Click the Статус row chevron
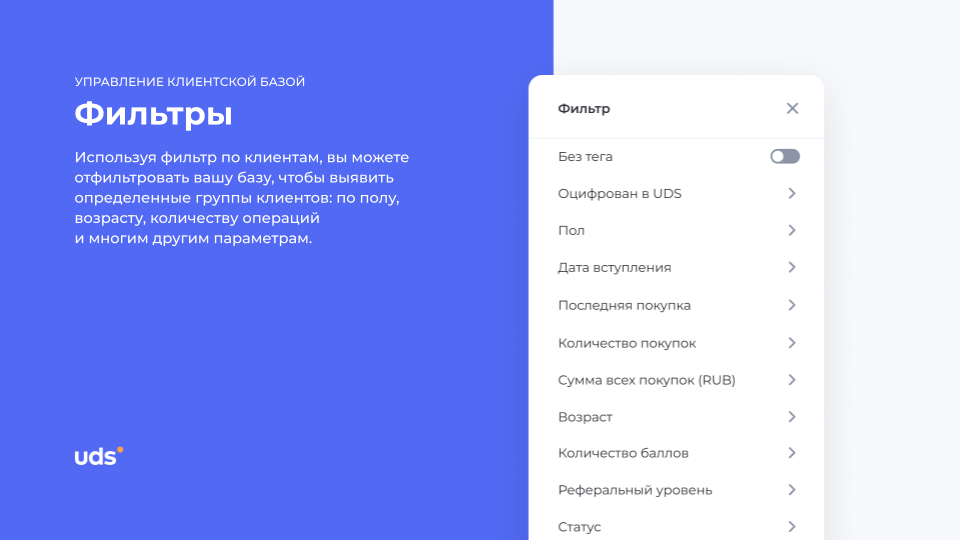 pyautogui.click(x=791, y=526)
